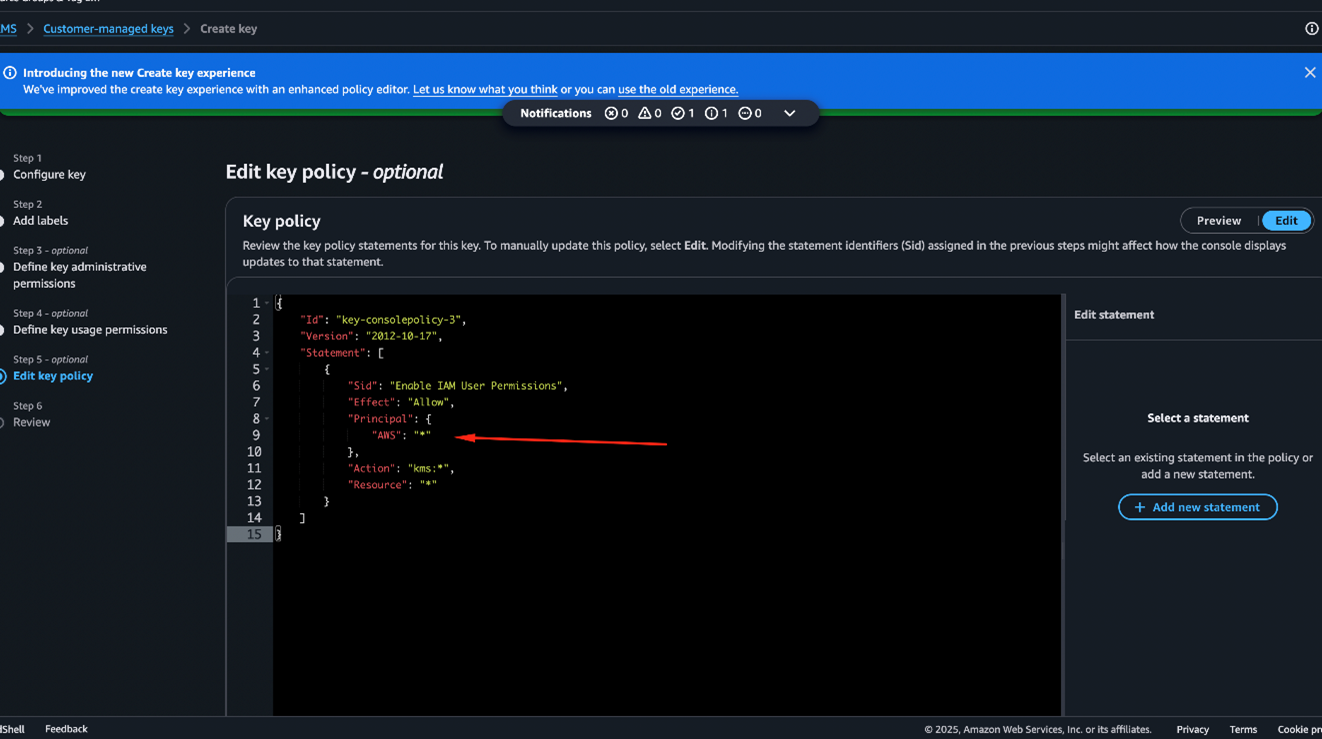Viewport: 1322px width, 739px height.
Task: Expand the Notifications bar chevron
Action: pos(789,114)
